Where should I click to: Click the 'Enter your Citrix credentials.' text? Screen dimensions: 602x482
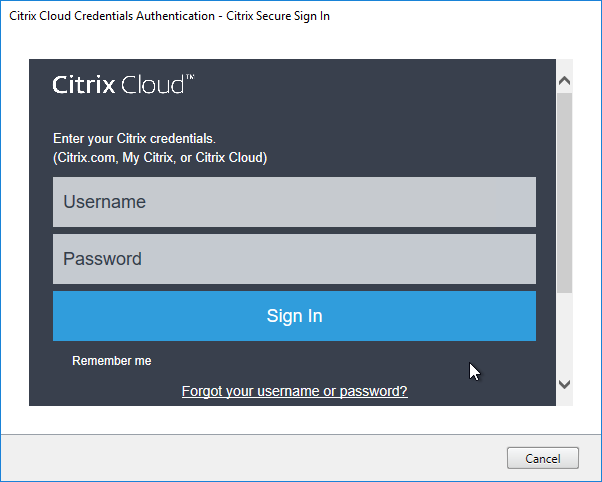[134, 138]
